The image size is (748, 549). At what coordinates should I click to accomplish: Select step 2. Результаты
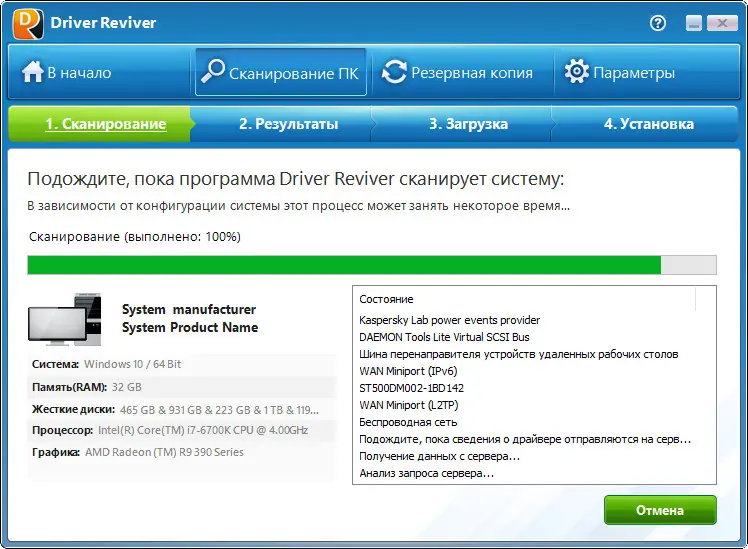(289, 124)
